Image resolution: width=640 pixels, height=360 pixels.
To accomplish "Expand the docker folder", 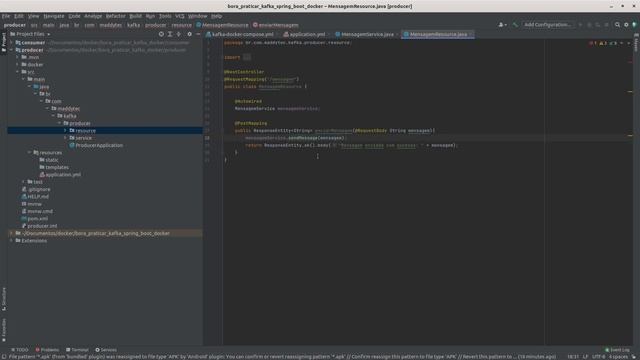I will [x=17, y=64].
